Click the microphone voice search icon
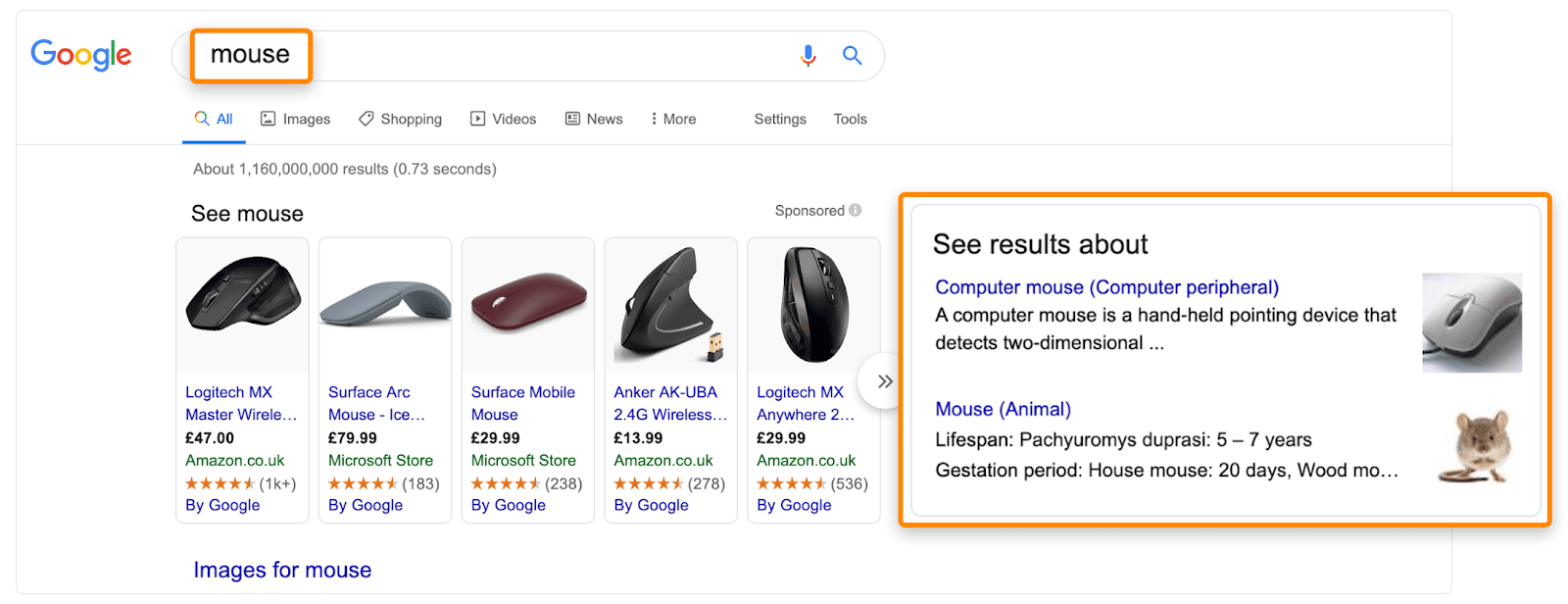 pos(808,56)
